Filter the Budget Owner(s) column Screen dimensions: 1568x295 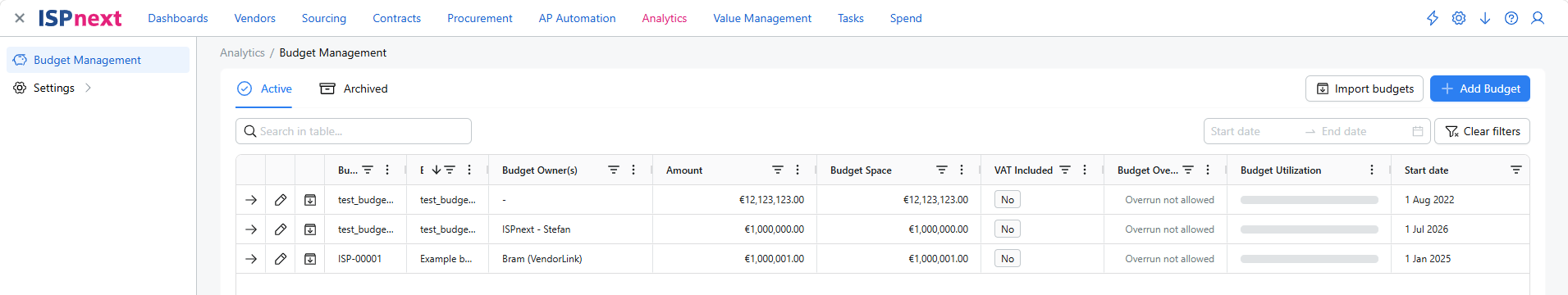[x=614, y=170]
